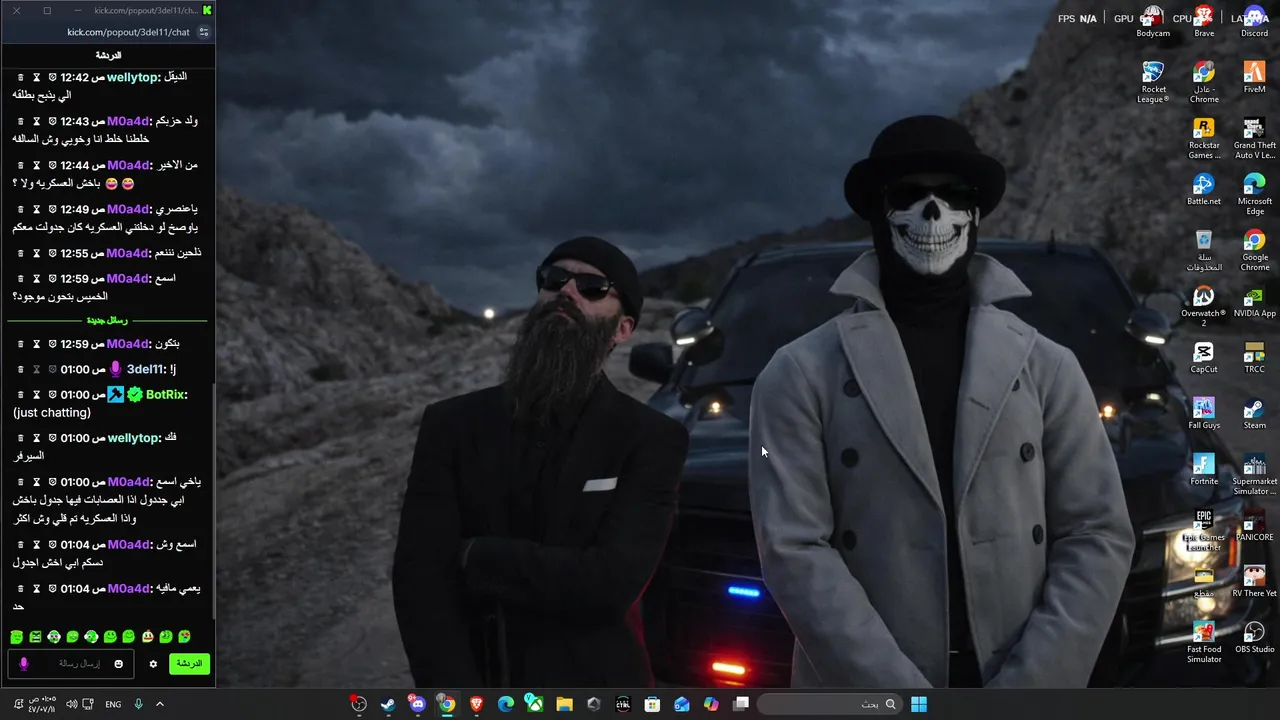
Task: Delete M0a4d's 12:44 message trash icon
Action: [x=20, y=165]
